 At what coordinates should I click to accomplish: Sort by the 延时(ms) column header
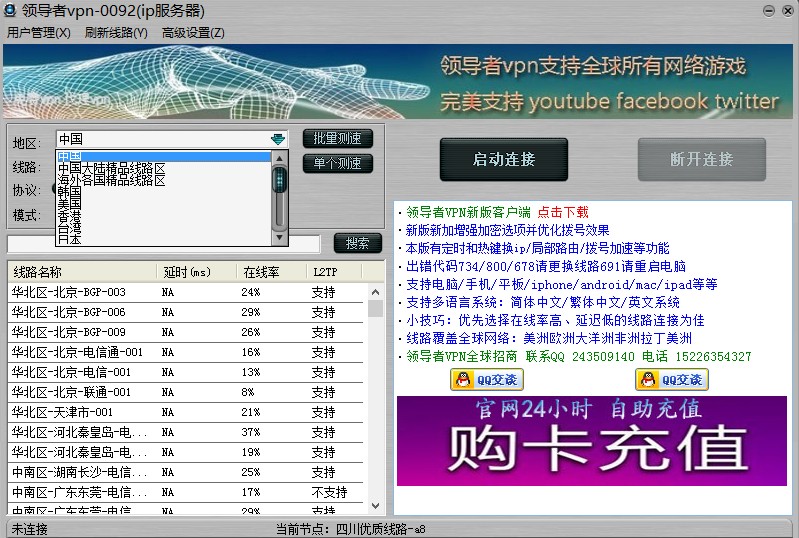pyautogui.click(x=197, y=272)
